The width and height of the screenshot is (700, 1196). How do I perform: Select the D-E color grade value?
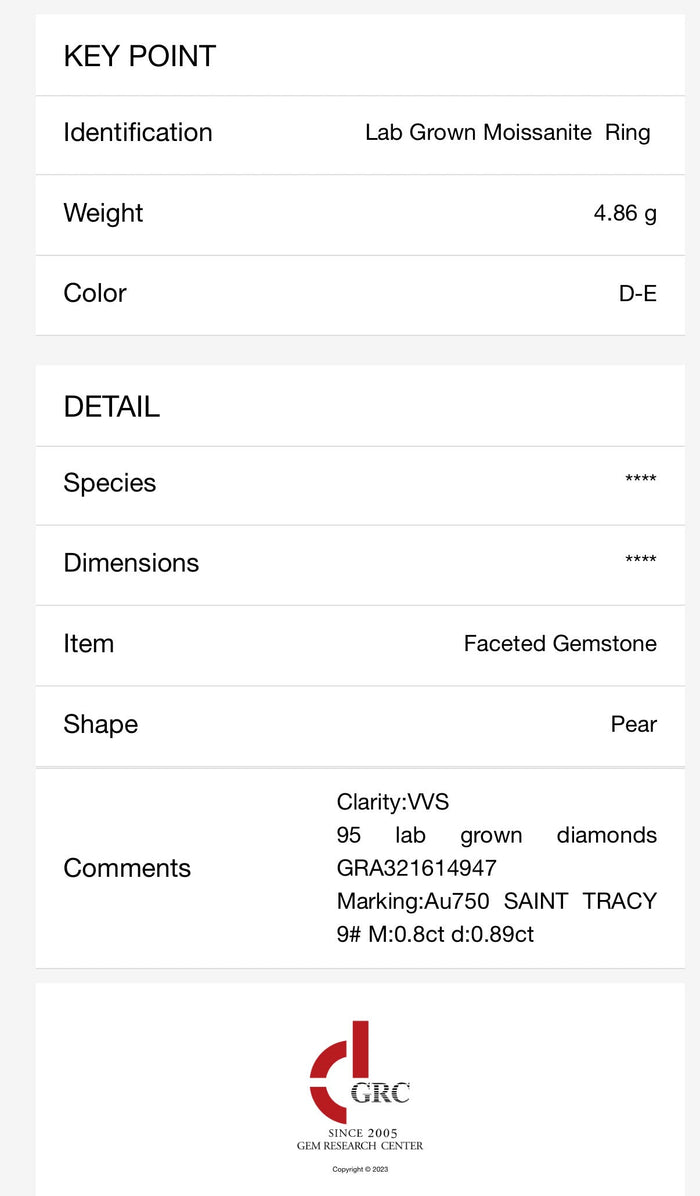(637, 294)
